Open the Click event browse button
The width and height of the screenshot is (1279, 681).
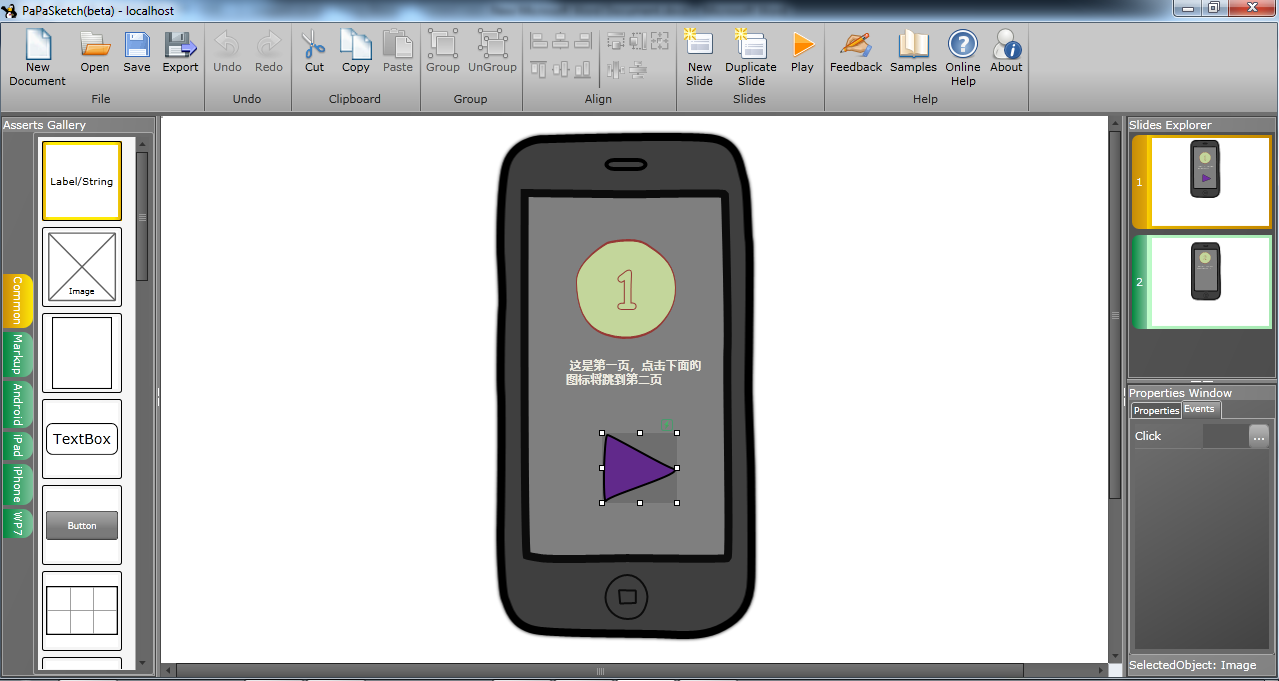1259,436
